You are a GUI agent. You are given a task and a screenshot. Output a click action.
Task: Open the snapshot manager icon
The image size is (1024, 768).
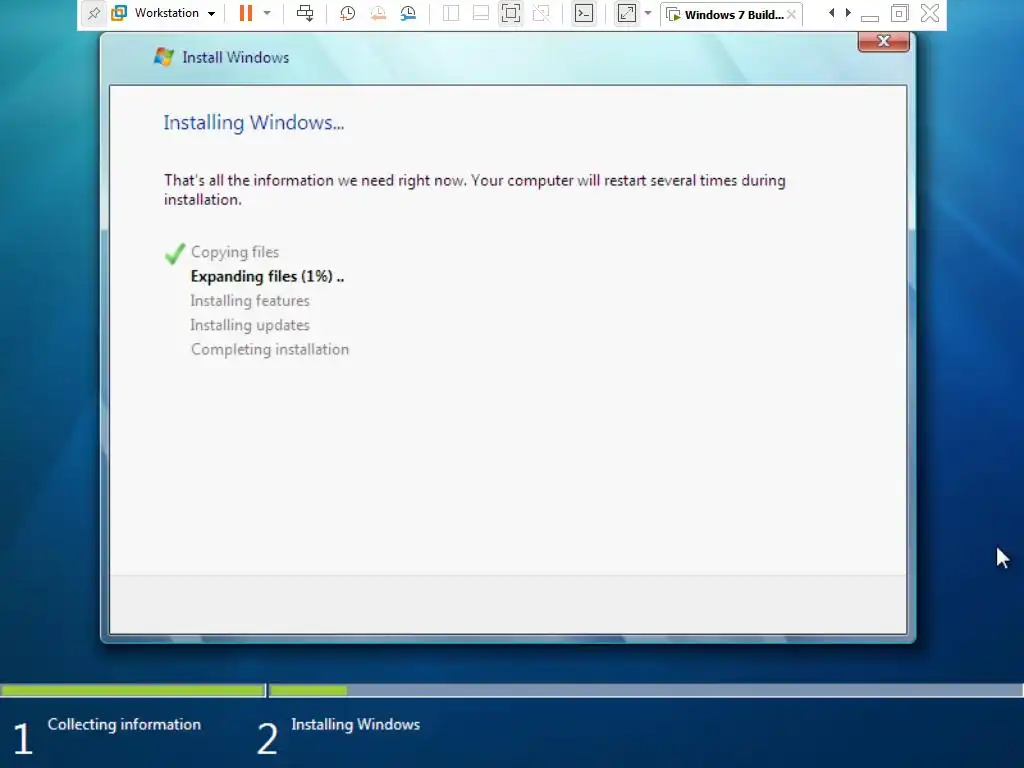(408, 13)
